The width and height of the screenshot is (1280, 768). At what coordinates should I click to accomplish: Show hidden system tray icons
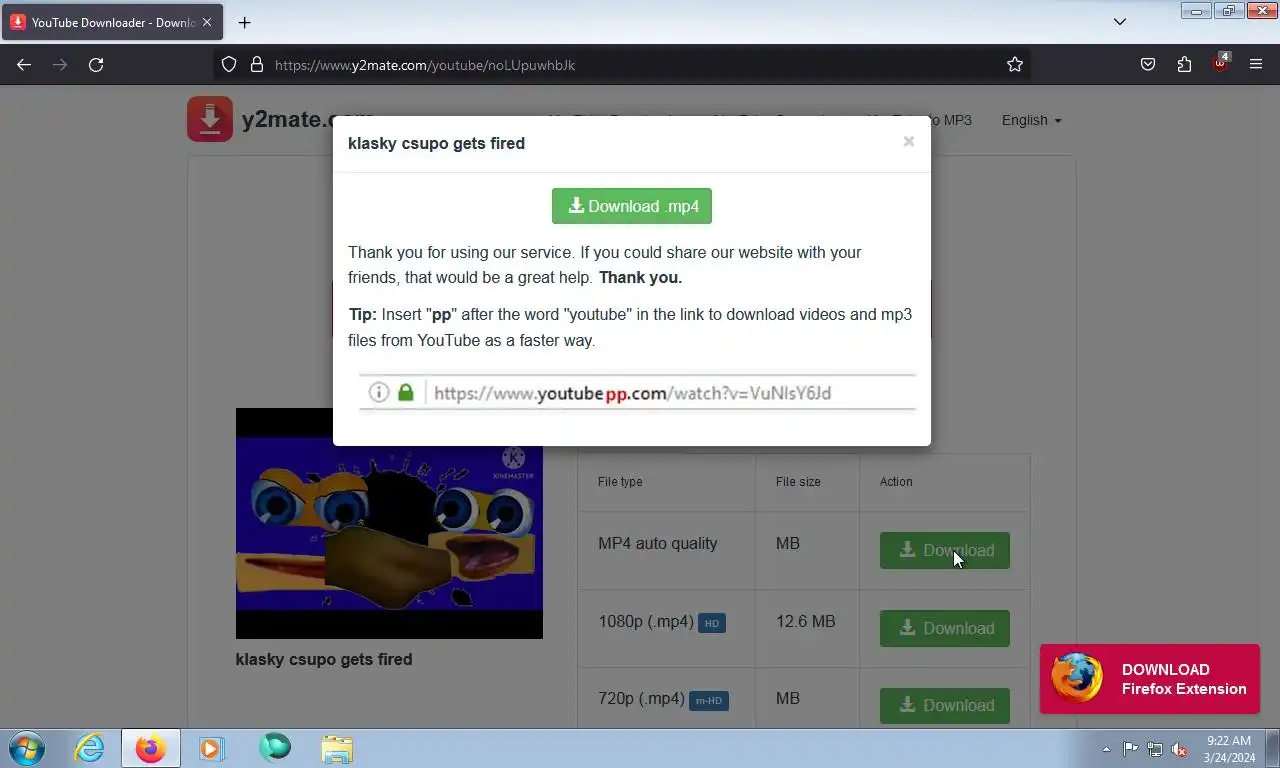point(1106,749)
